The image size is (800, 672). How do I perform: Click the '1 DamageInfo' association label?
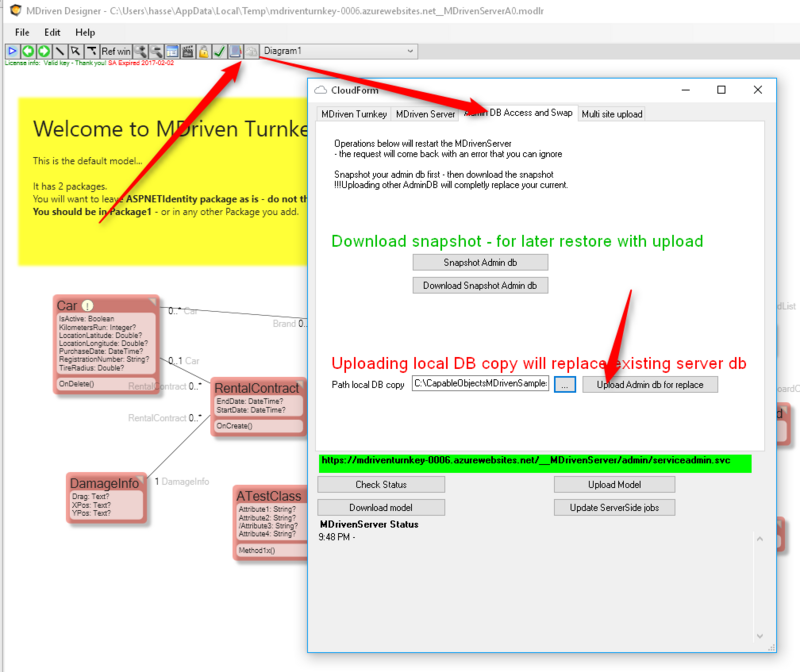(182, 482)
